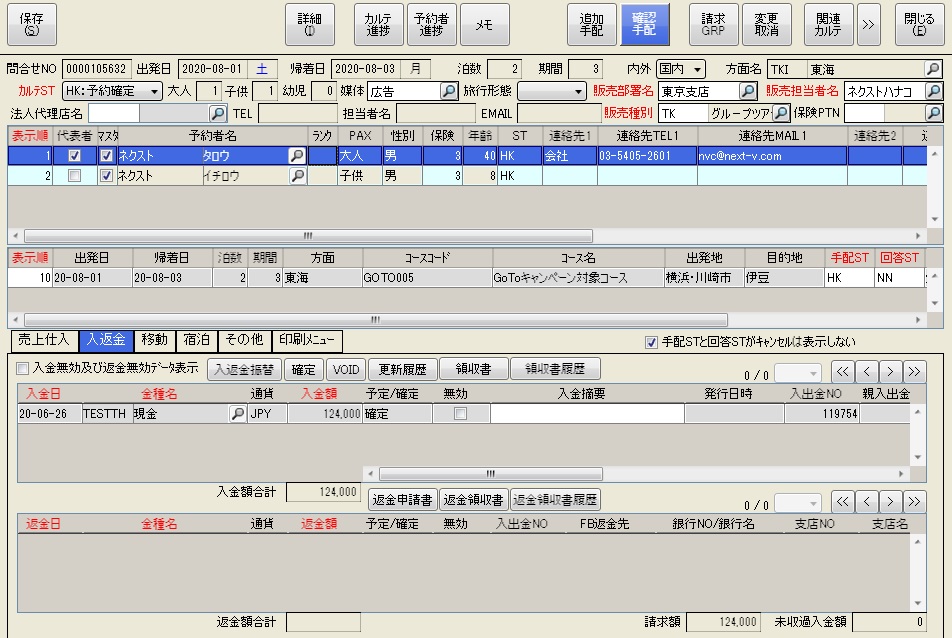The image size is (952, 638).
Task: Check 代表者 for ネクスト イチロウ
Action: (x=74, y=175)
